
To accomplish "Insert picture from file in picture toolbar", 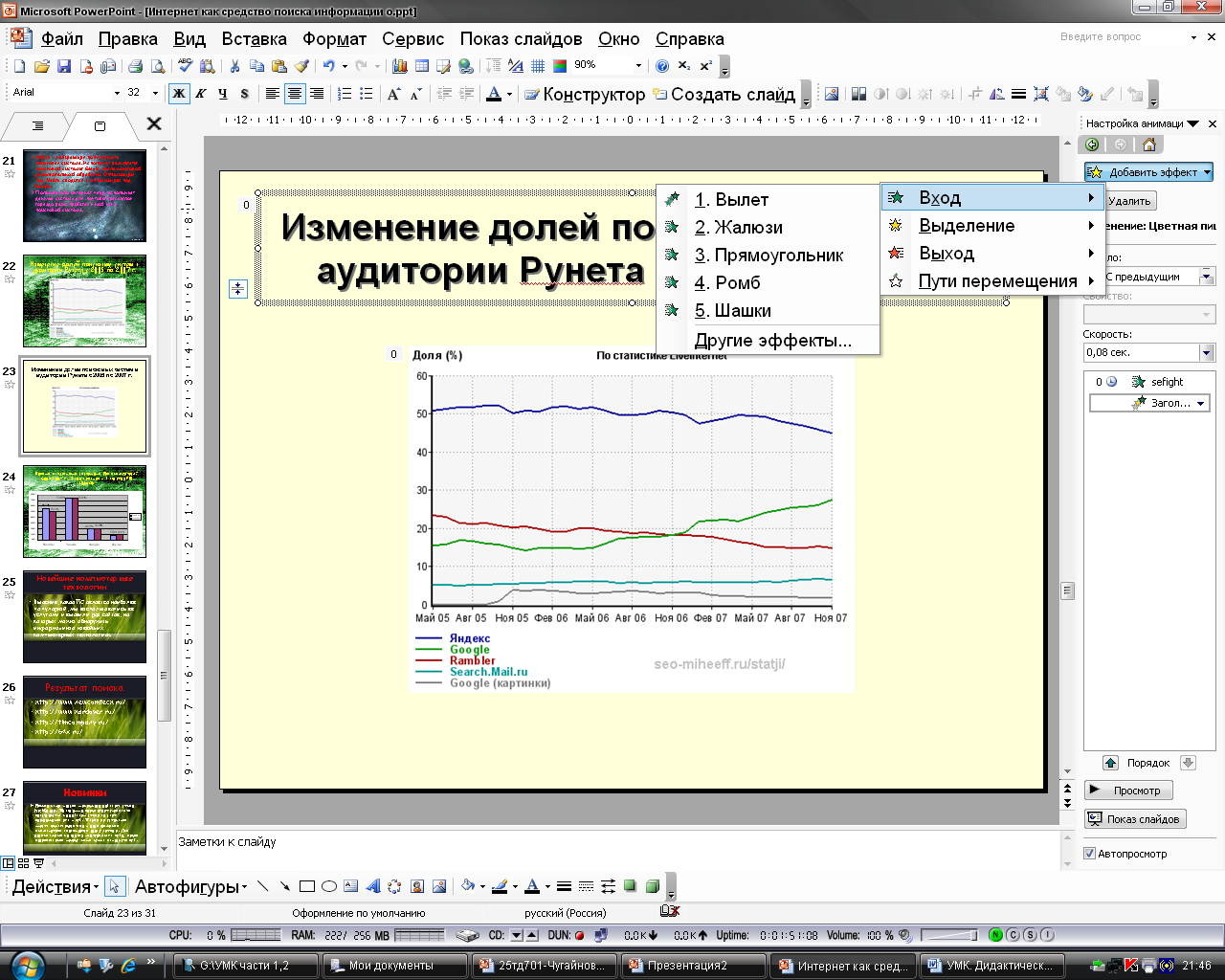I will click(x=831, y=94).
